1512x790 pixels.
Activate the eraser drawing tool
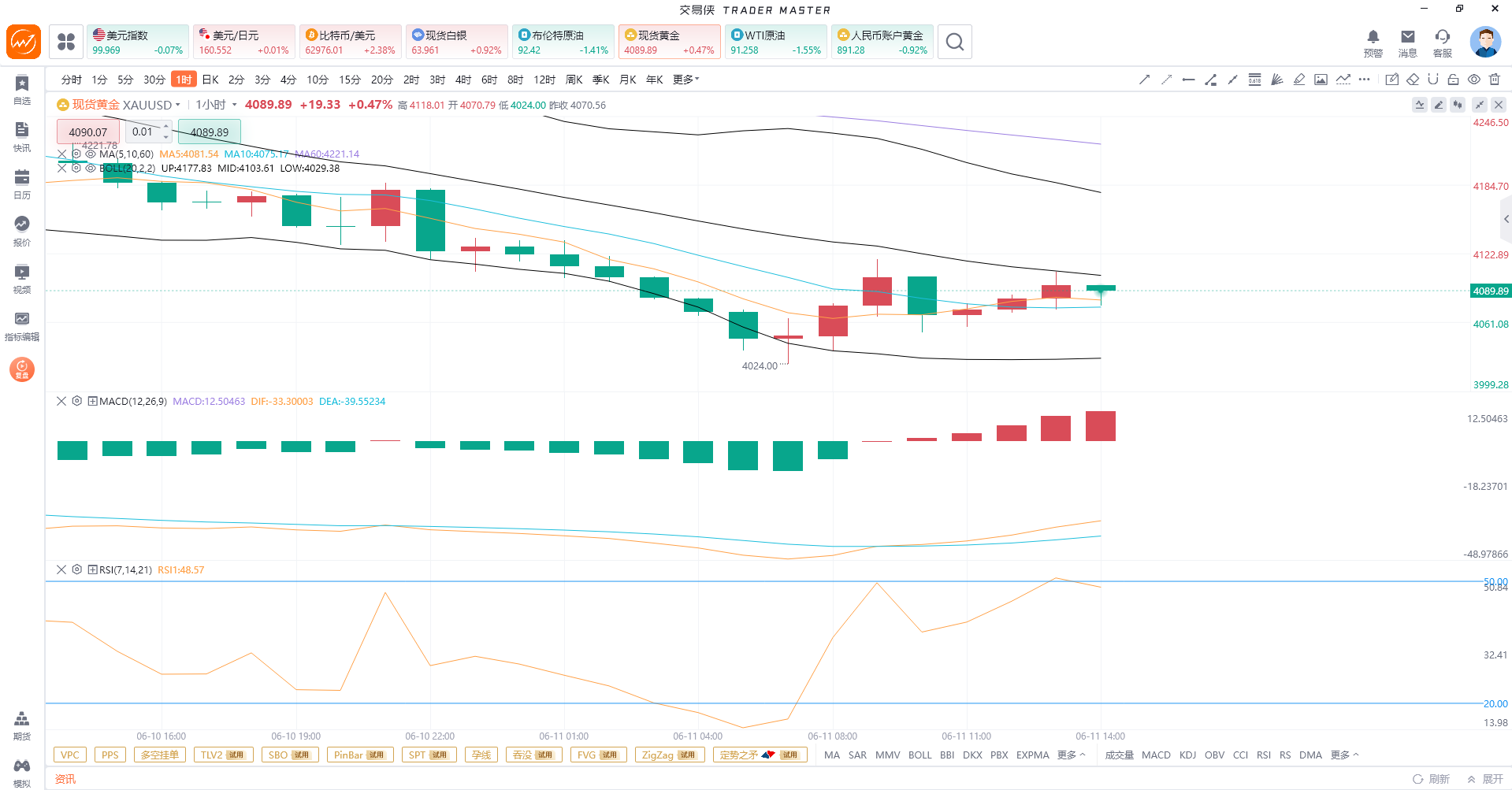[1413, 80]
